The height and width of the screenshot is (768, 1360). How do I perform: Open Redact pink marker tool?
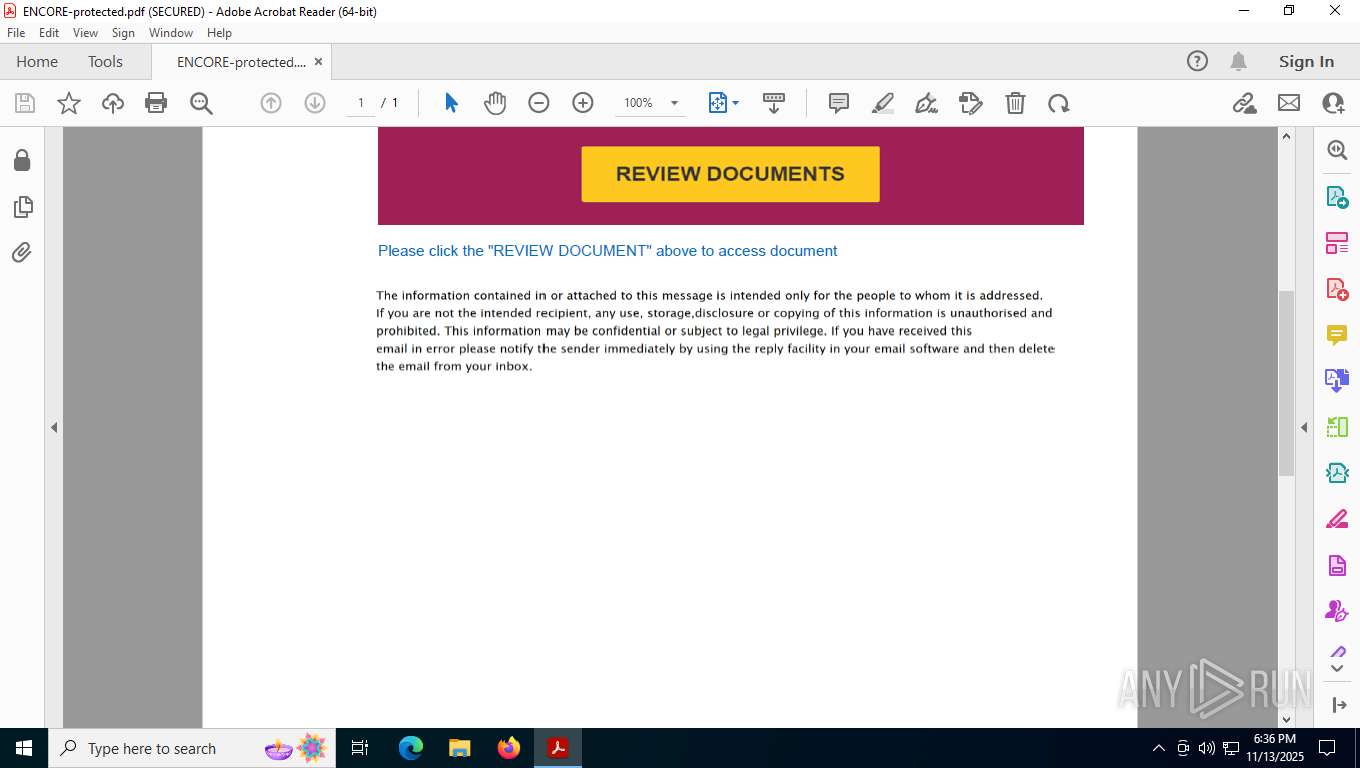(x=1337, y=519)
